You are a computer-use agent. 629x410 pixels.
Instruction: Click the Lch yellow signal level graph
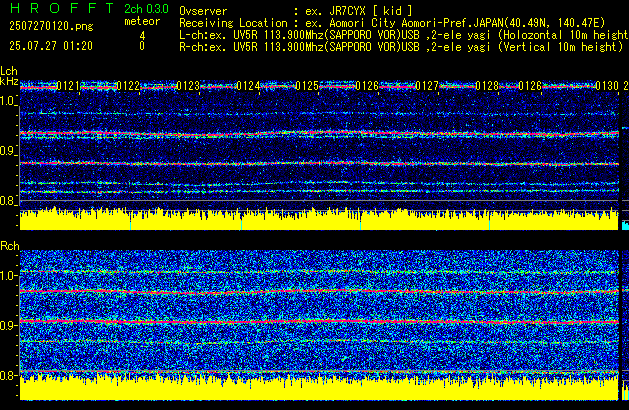coord(319,219)
